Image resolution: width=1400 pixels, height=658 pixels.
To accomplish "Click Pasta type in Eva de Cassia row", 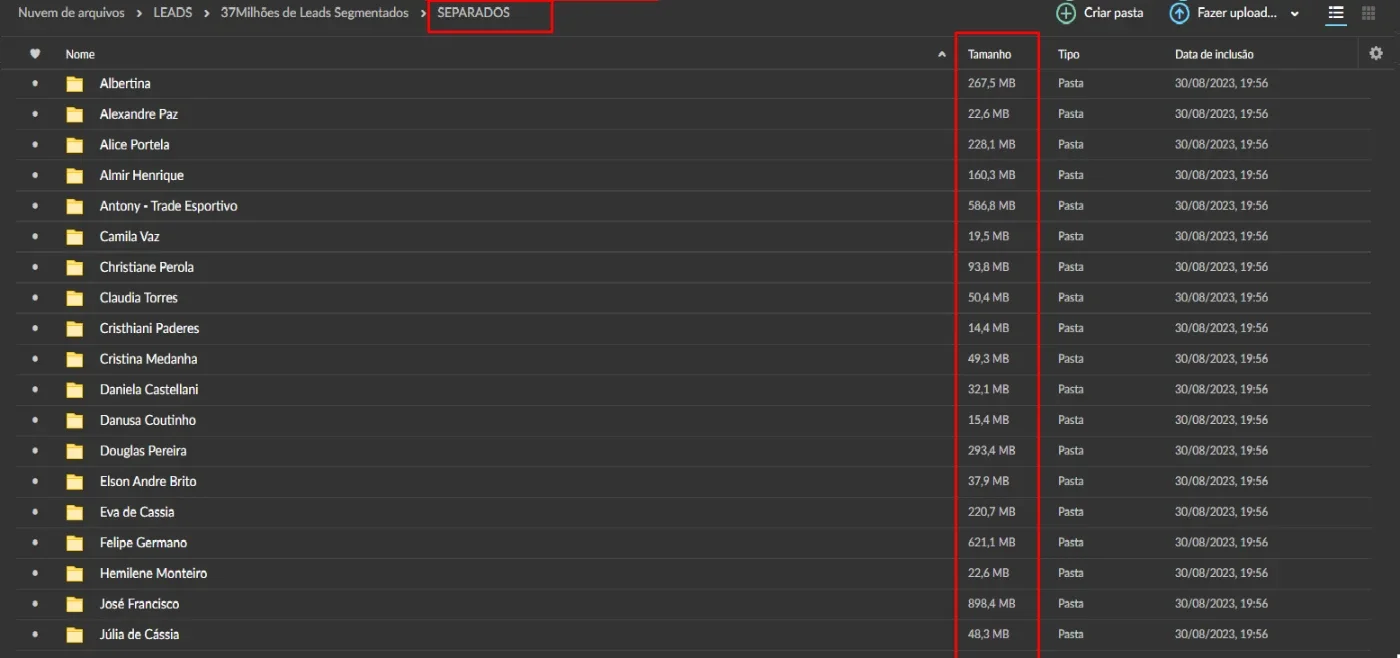I will point(1071,512).
